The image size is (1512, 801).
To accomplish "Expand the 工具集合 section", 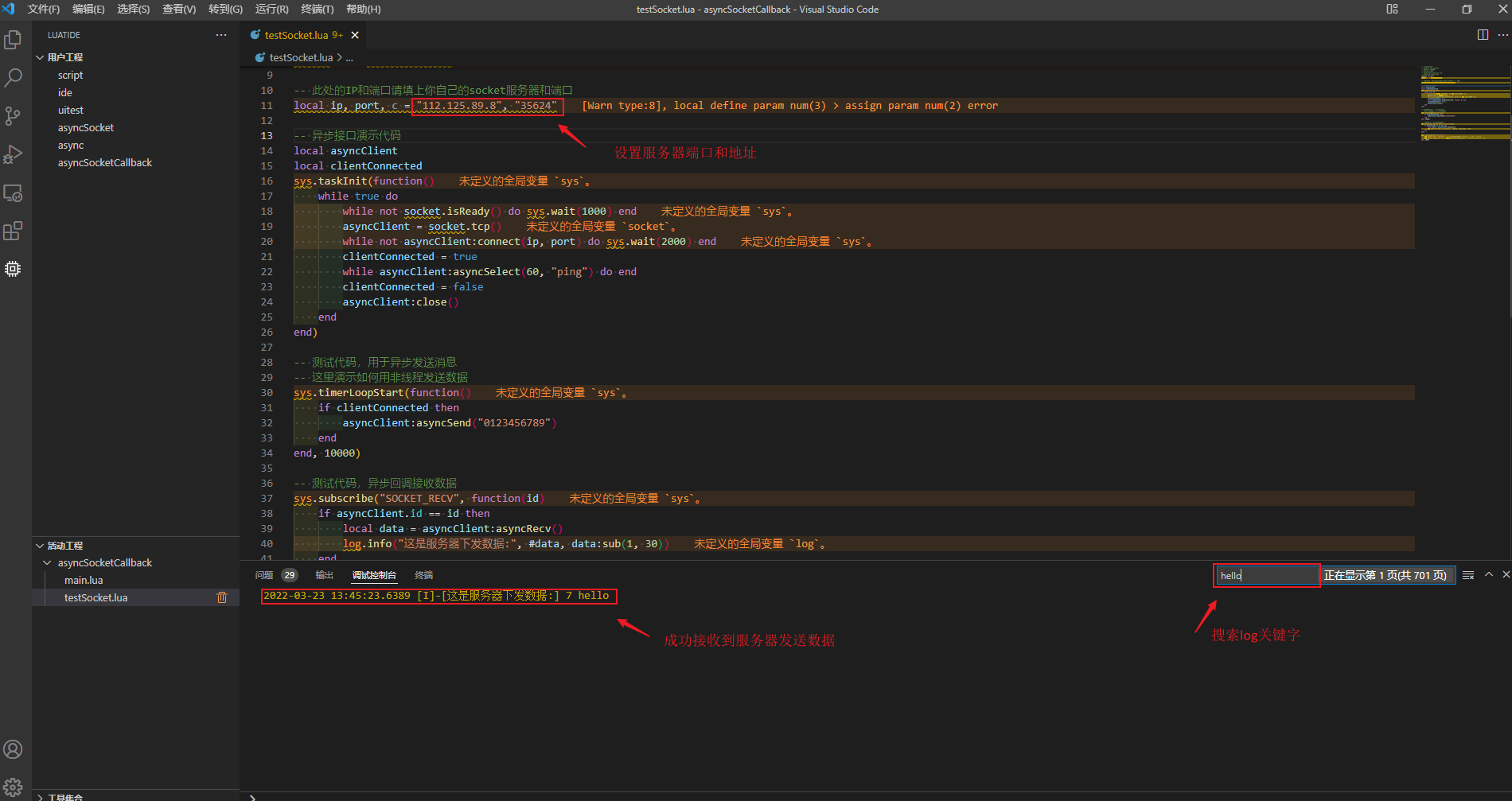I will [40, 796].
